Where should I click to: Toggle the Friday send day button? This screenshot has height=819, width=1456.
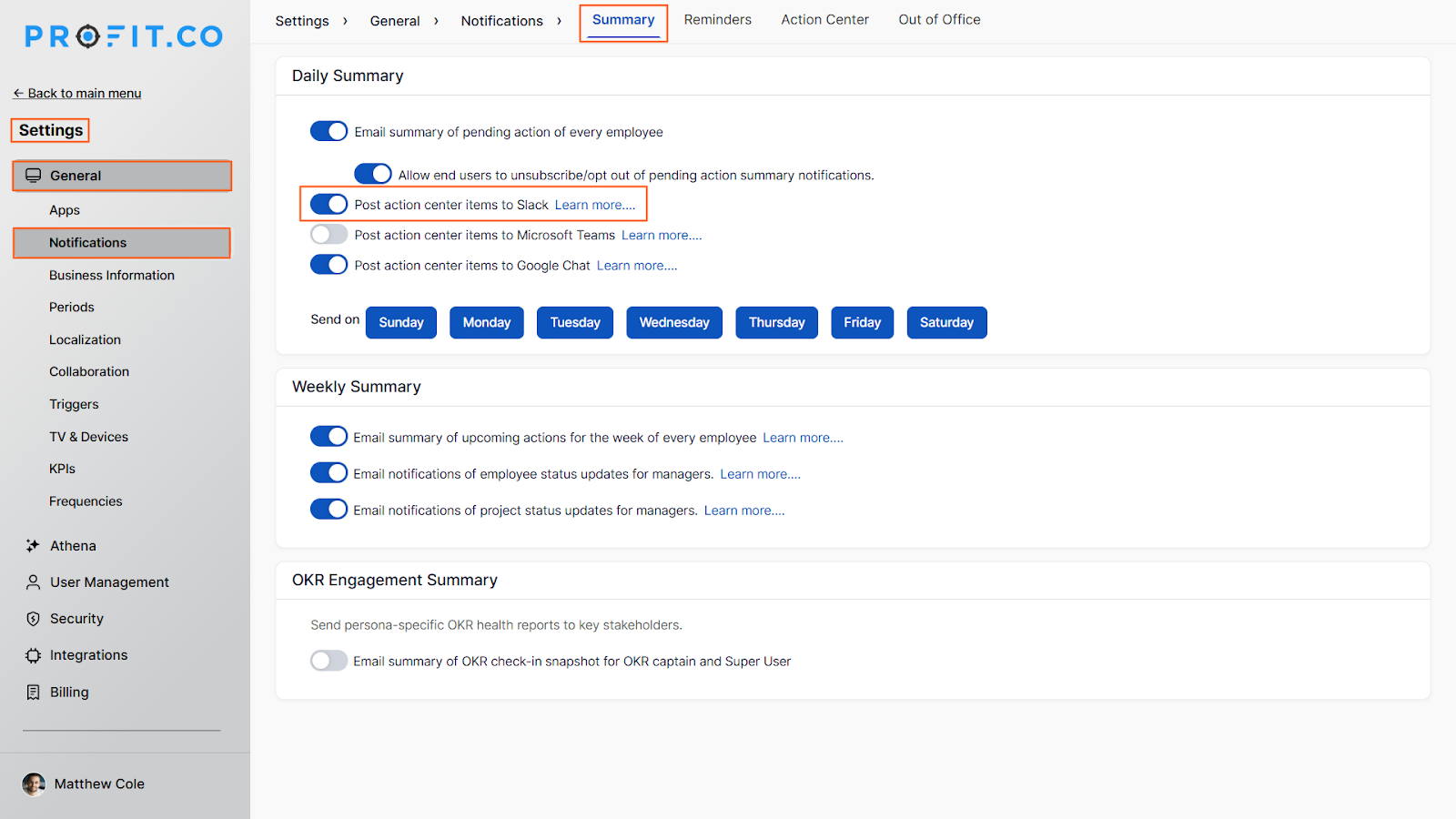point(863,323)
